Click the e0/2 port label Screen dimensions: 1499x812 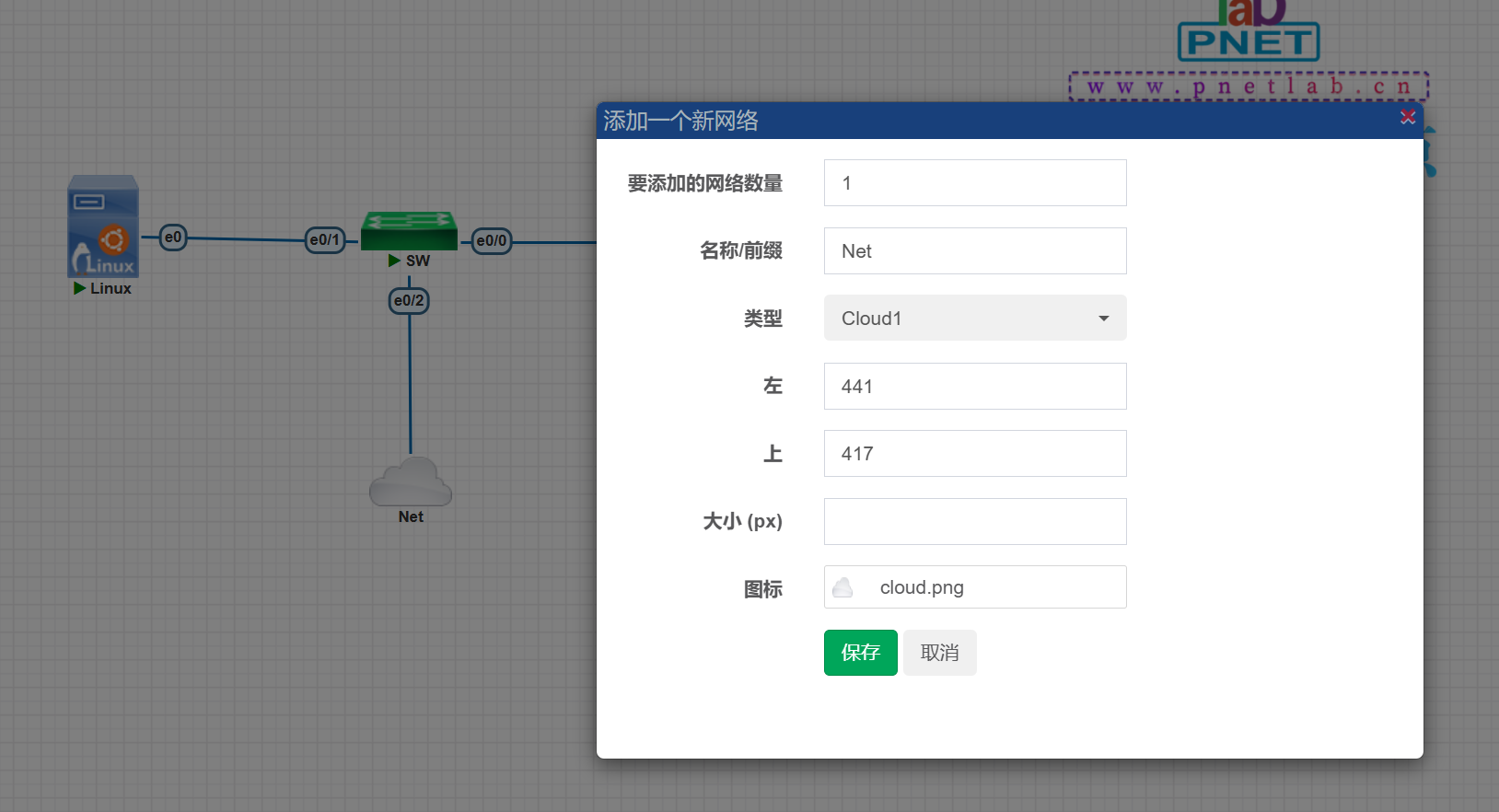point(409,301)
